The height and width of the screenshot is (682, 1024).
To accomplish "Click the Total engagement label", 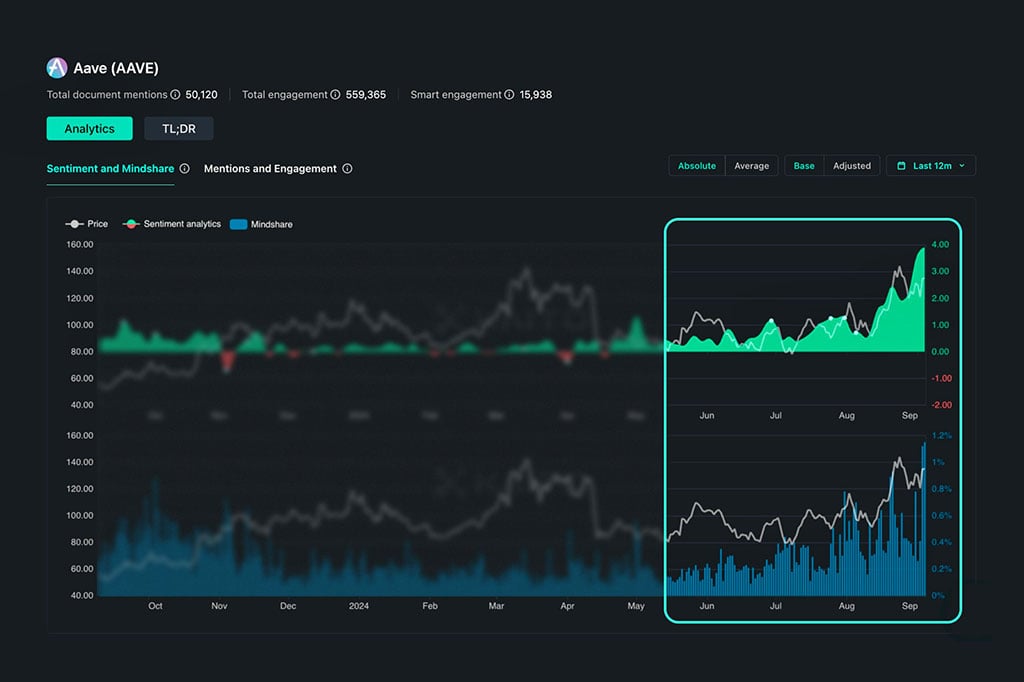I will point(285,95).
